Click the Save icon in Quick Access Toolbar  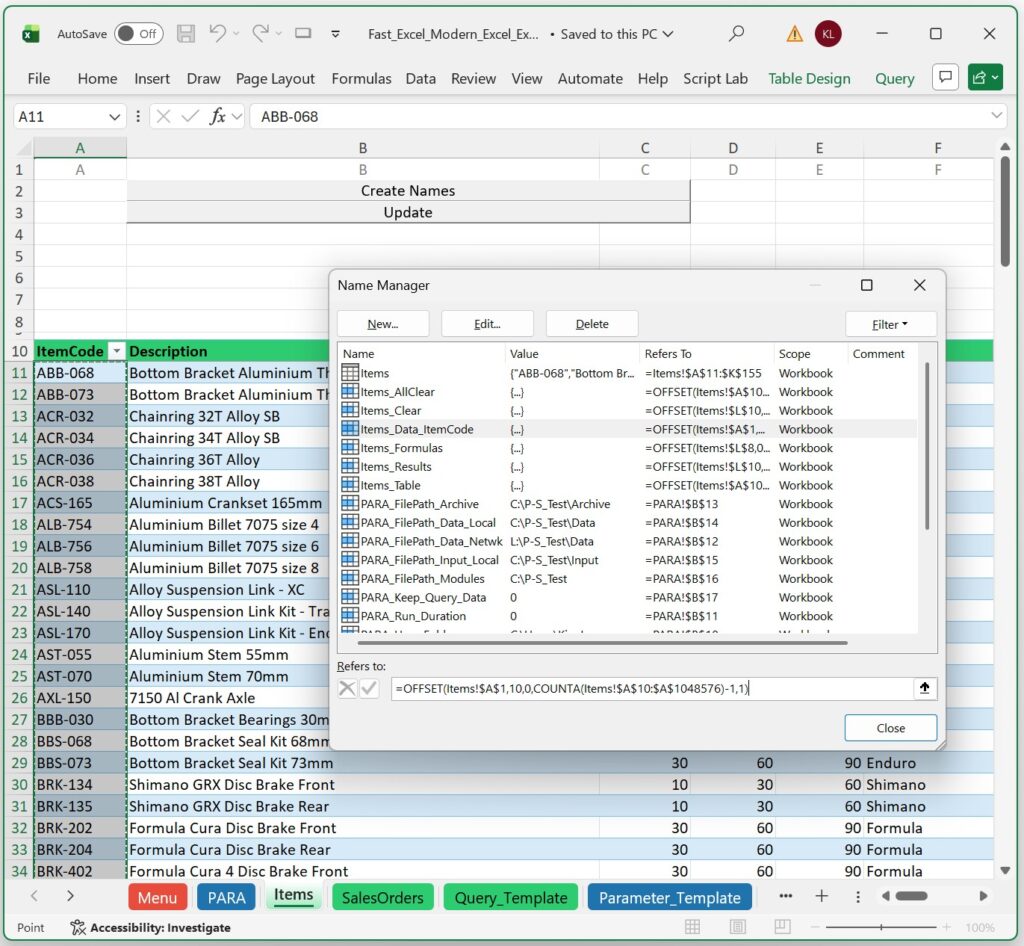186,33
